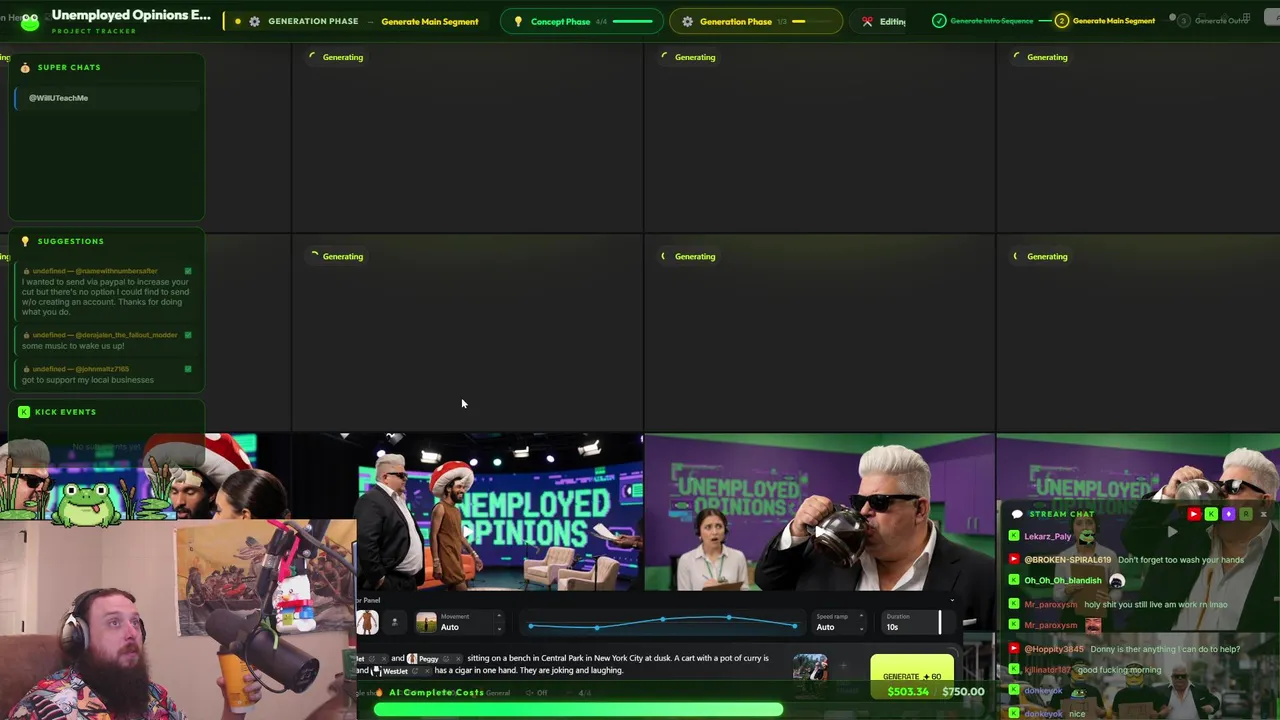Open the Movement Auto dropdown
Image resolution: width=1280 pixels, height=720 pixels.
coord(459,623)
